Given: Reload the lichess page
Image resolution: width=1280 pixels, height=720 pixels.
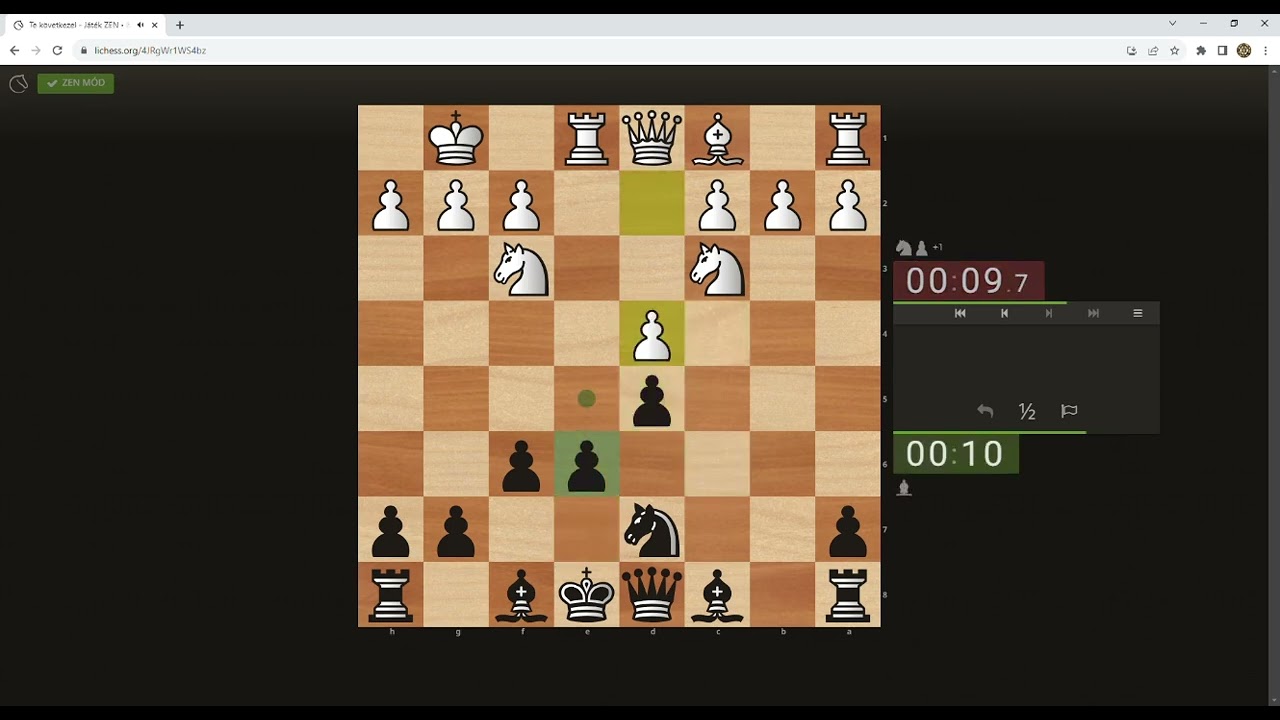Looking at the screenshot, I should [x=57, y=50].
